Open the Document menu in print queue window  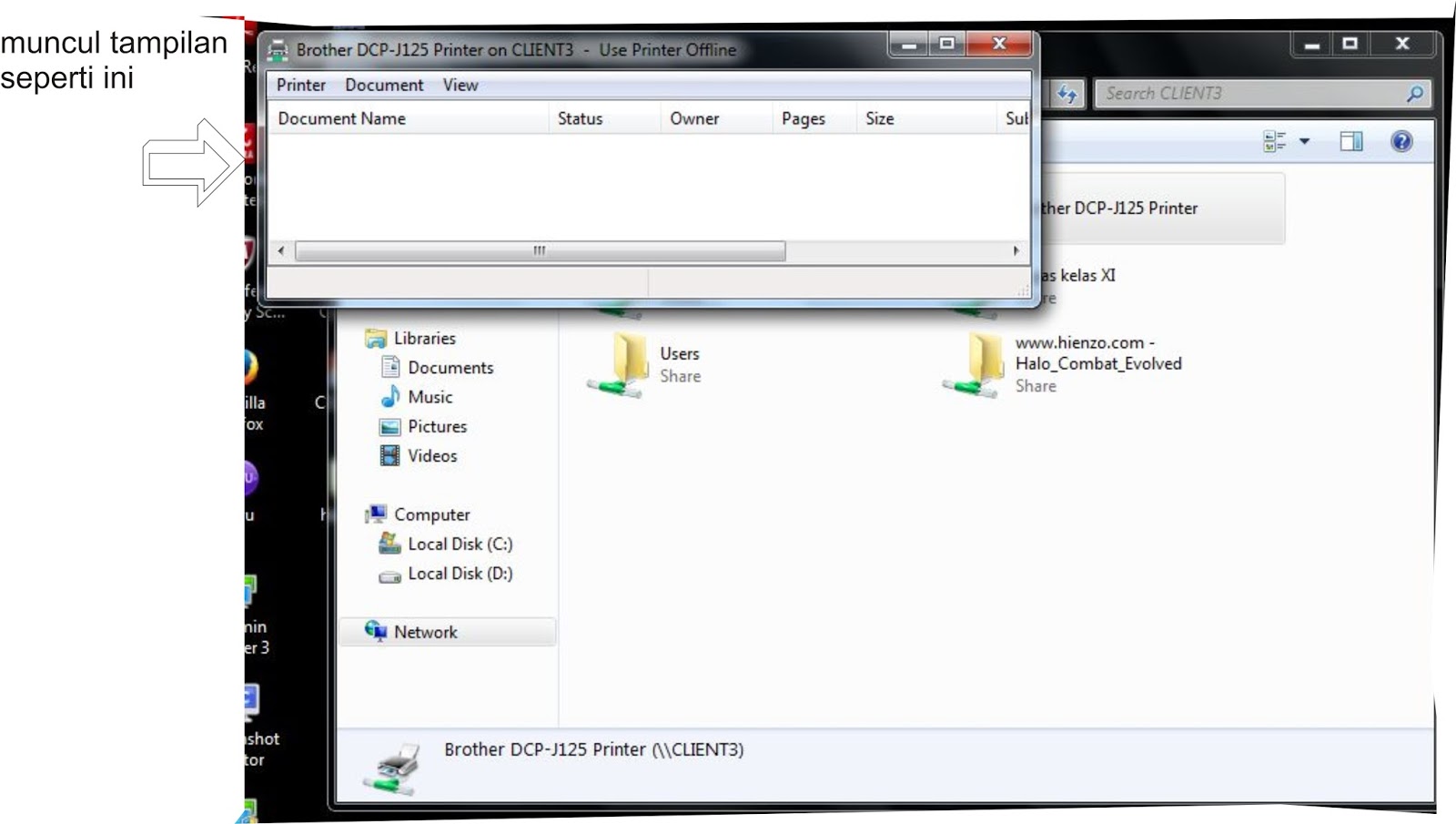click(x=384, y=85)
